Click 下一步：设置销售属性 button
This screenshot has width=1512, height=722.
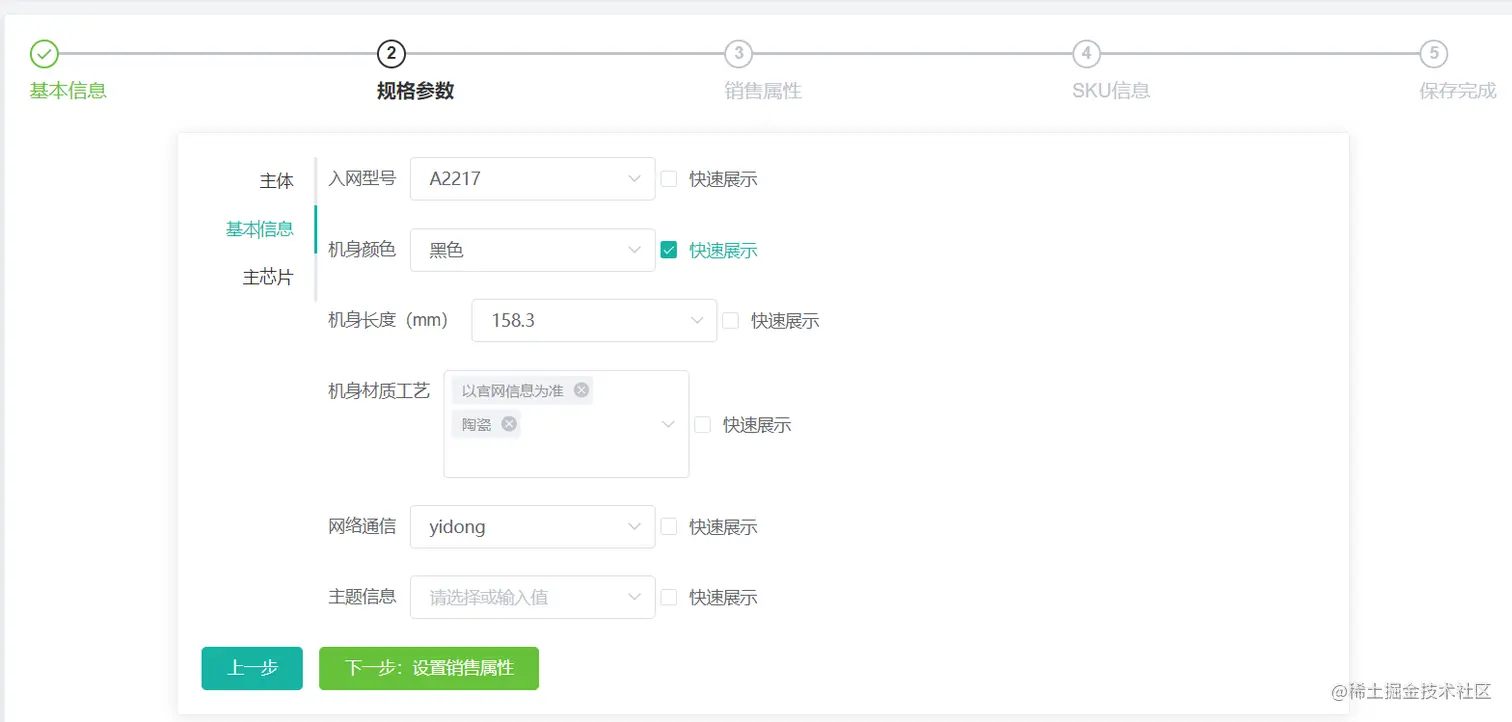coord(429,668)
